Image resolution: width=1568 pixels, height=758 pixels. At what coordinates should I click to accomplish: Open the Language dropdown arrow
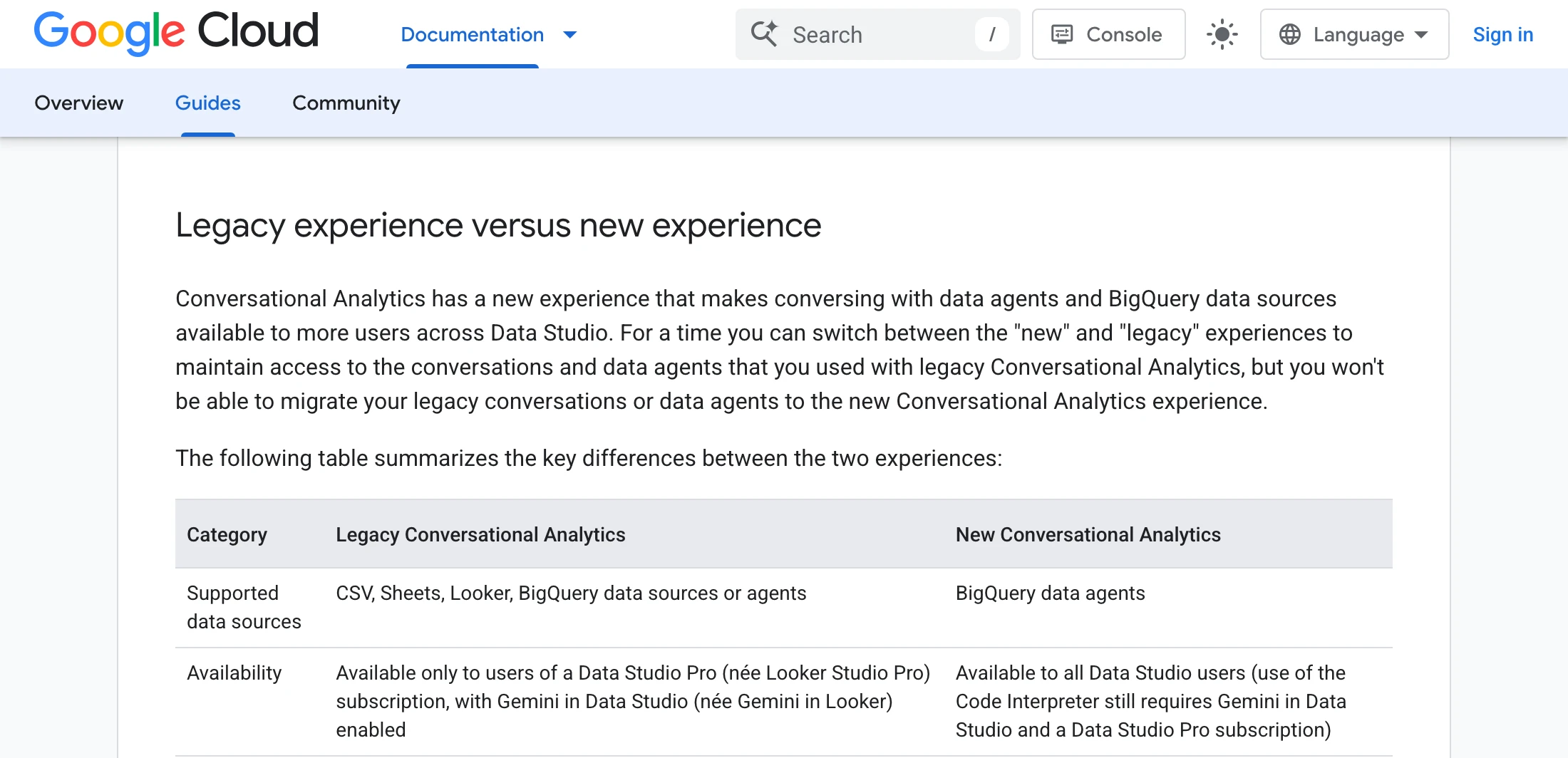click(x=1421, y=35)
